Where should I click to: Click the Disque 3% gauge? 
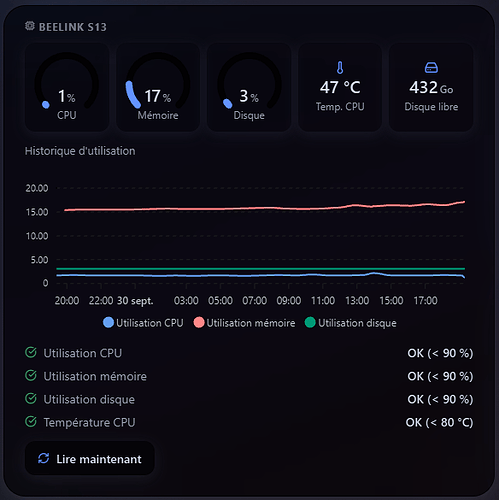coord(249,87)
